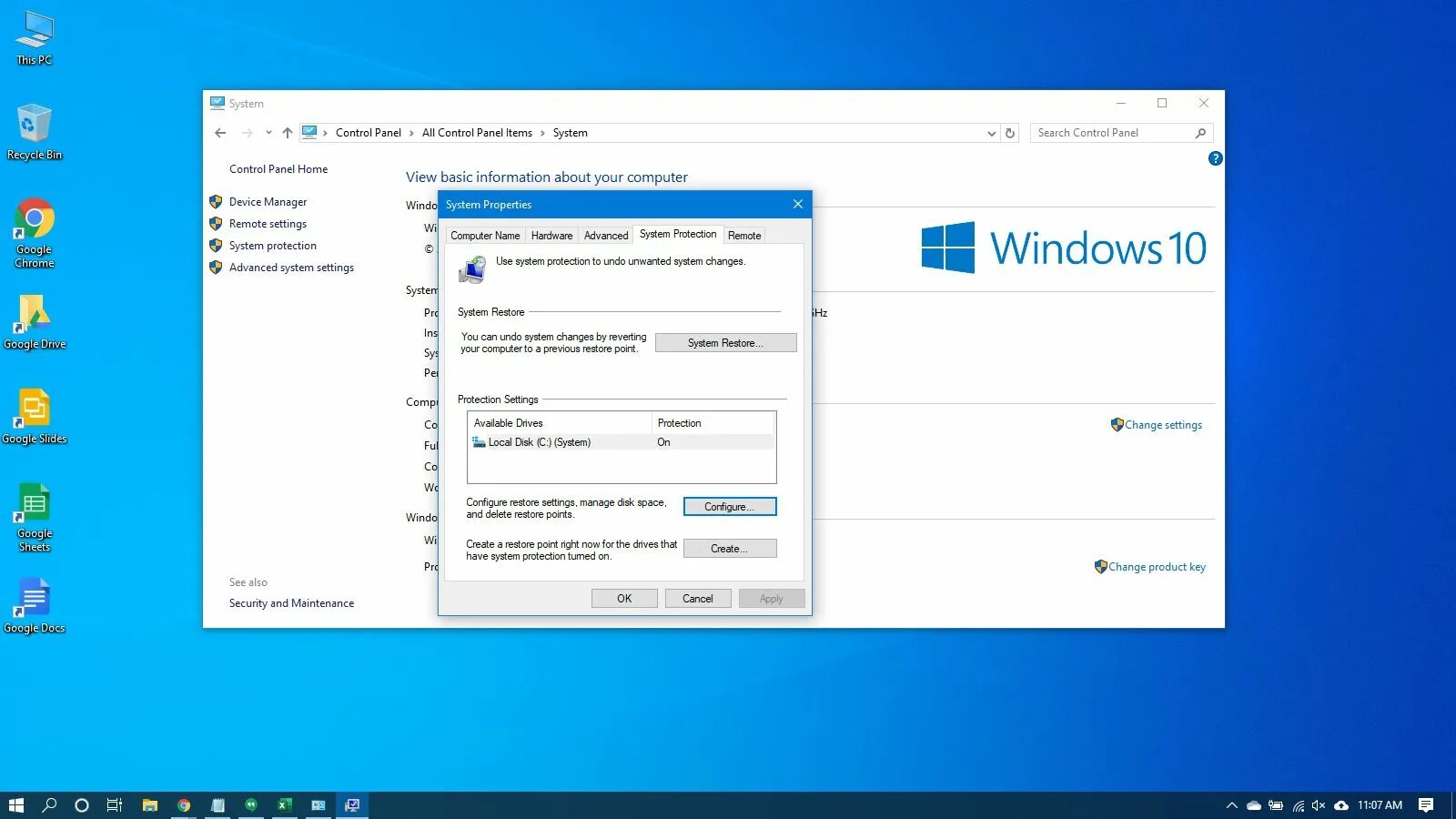Switch to Chrome on the taskbar

[184, 805]
